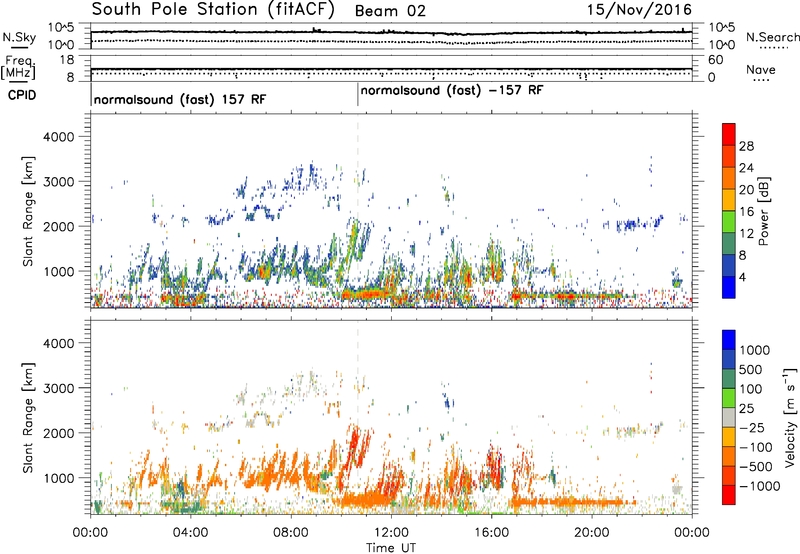Click the "18" frequency axis tick
The height and width of the screenshot is (554, 800).
point(66,60)
